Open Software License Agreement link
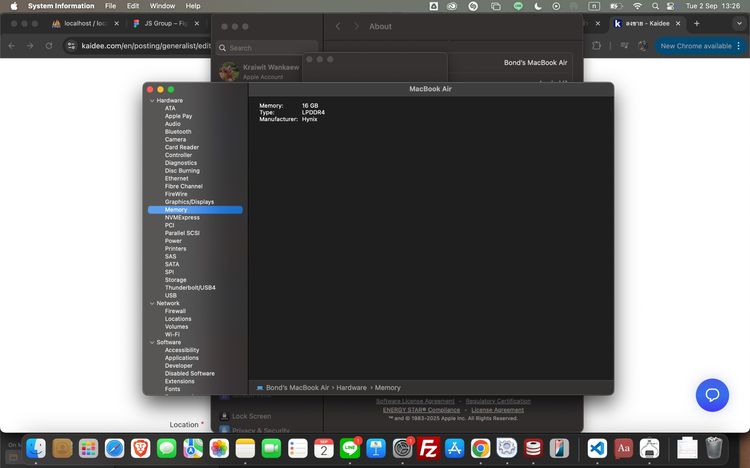The height and width of the screenshot is (468, 750). tap(415, 401)
